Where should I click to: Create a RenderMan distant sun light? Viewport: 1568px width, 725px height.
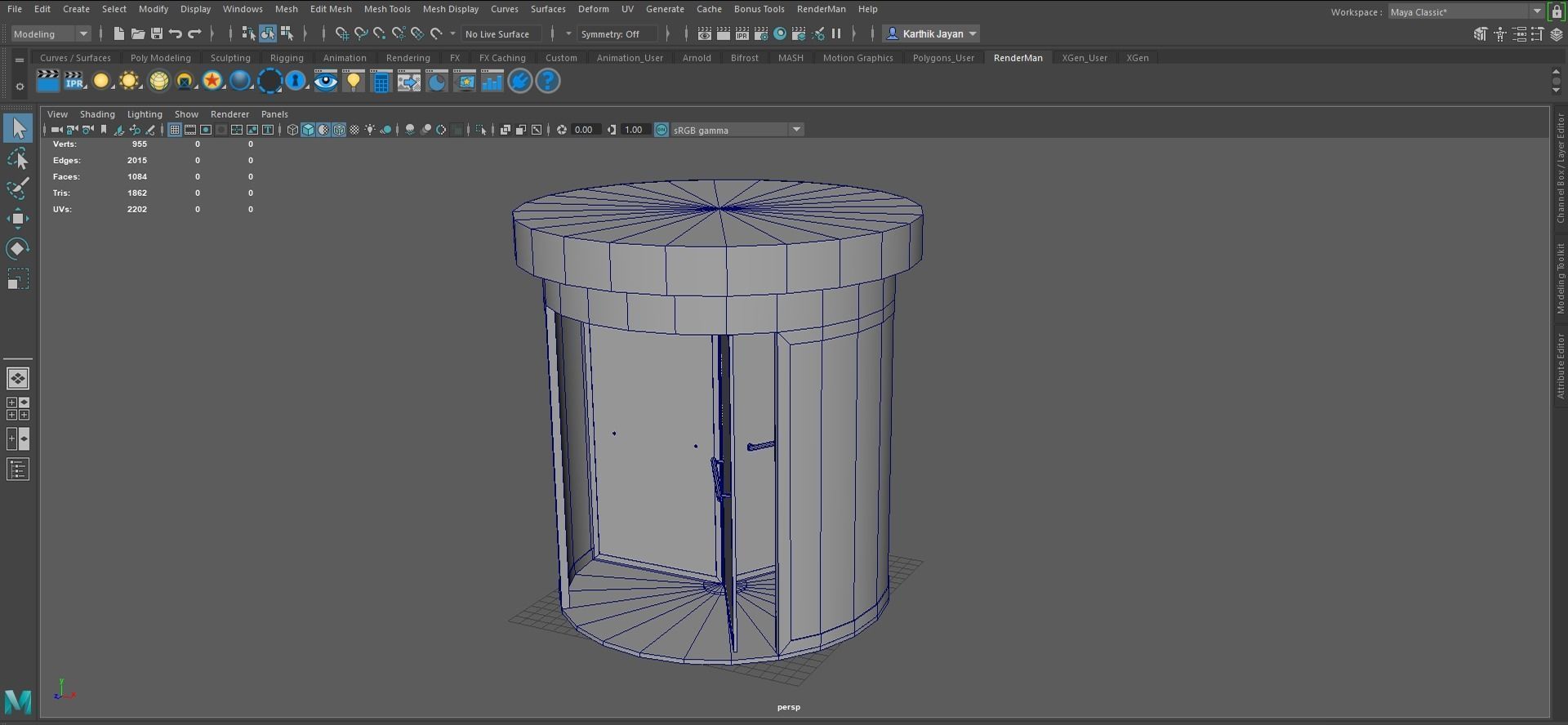point(129,81)
